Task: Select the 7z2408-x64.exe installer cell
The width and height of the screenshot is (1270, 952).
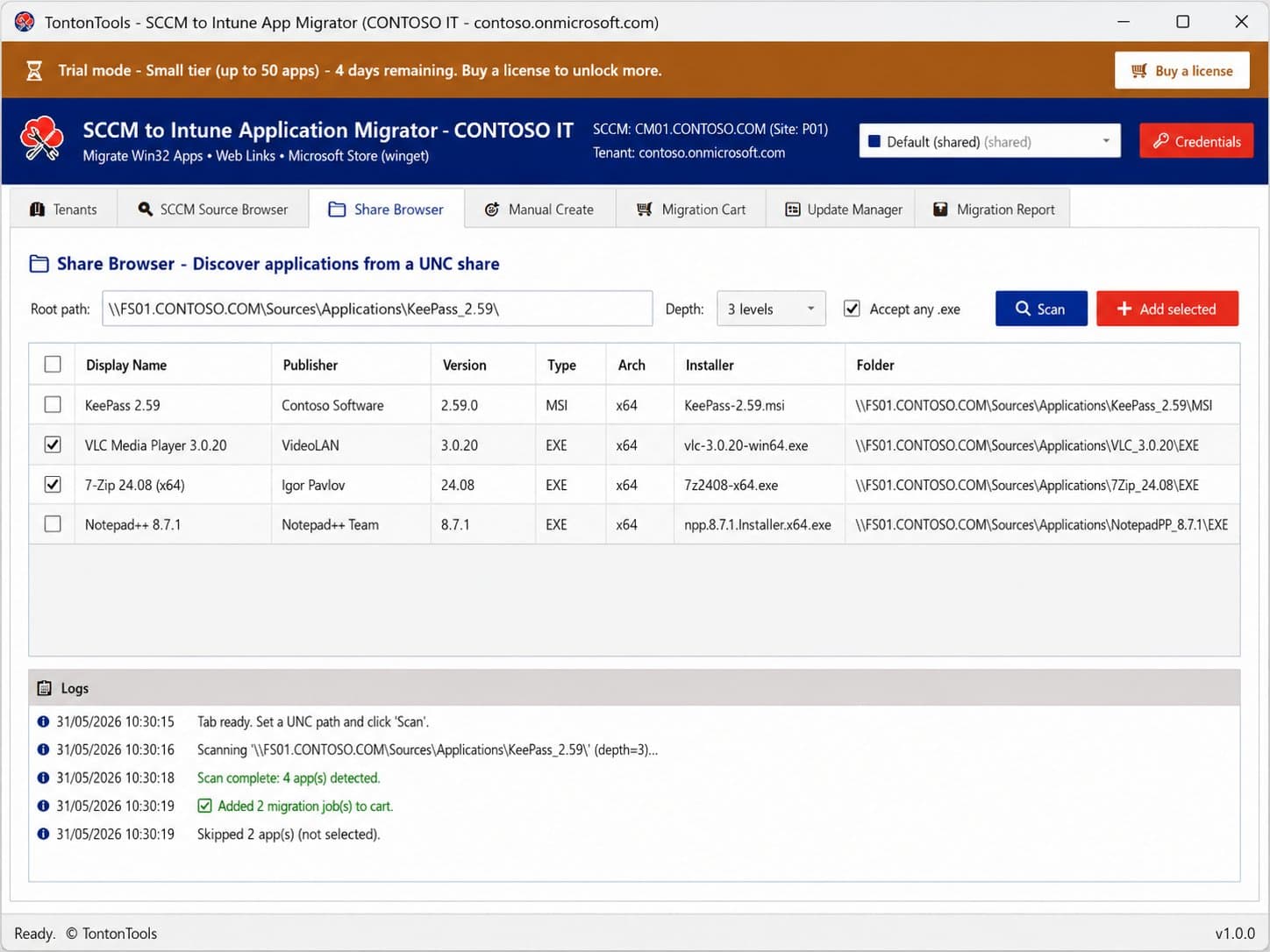Action: point(760,485)
